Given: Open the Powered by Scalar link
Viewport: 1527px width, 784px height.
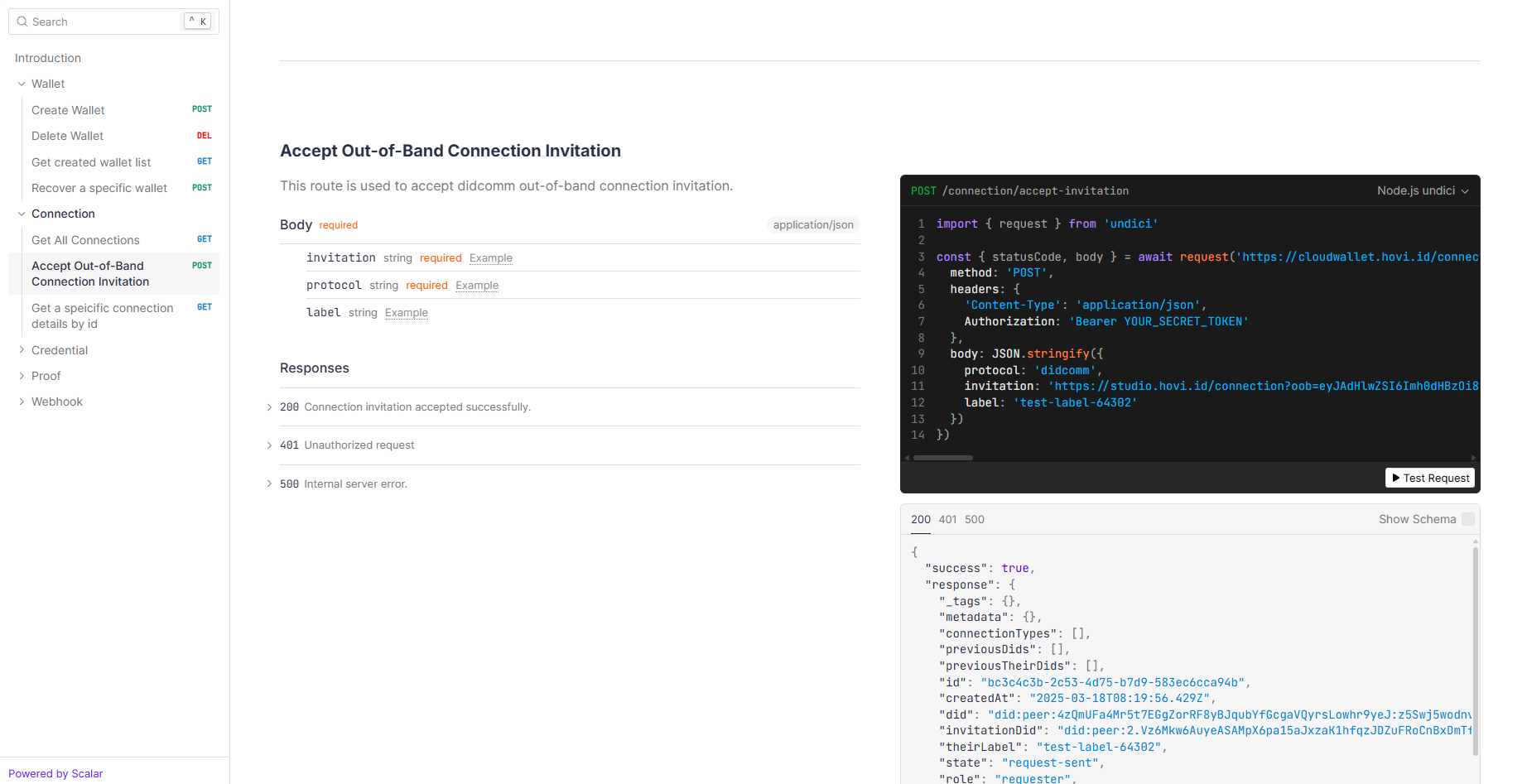Looking at the screenshot, I should click(55, 773).
